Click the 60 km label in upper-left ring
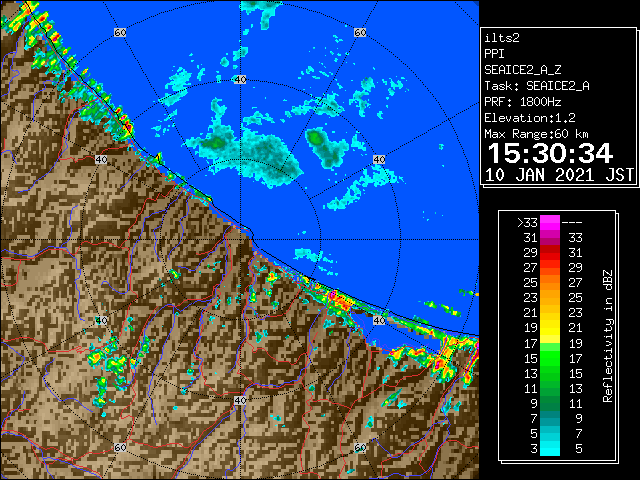 pos(120,32)
